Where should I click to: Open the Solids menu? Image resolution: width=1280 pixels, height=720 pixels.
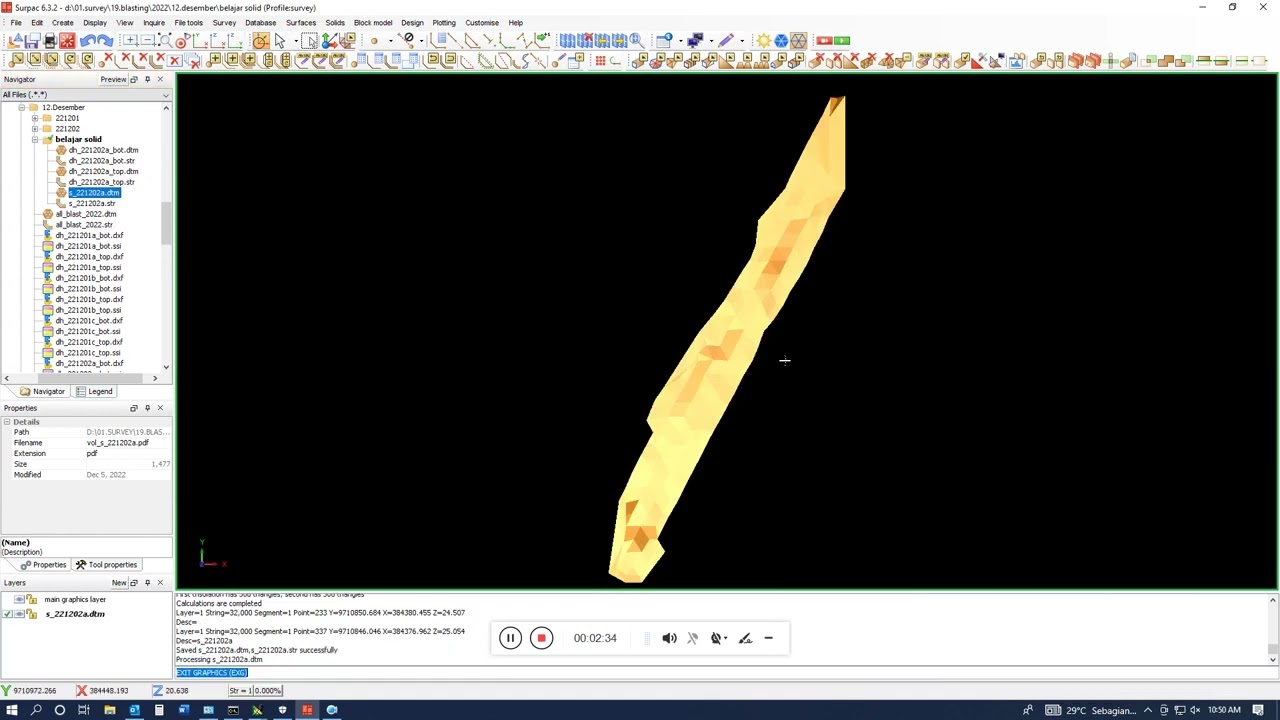pos(335,23)
